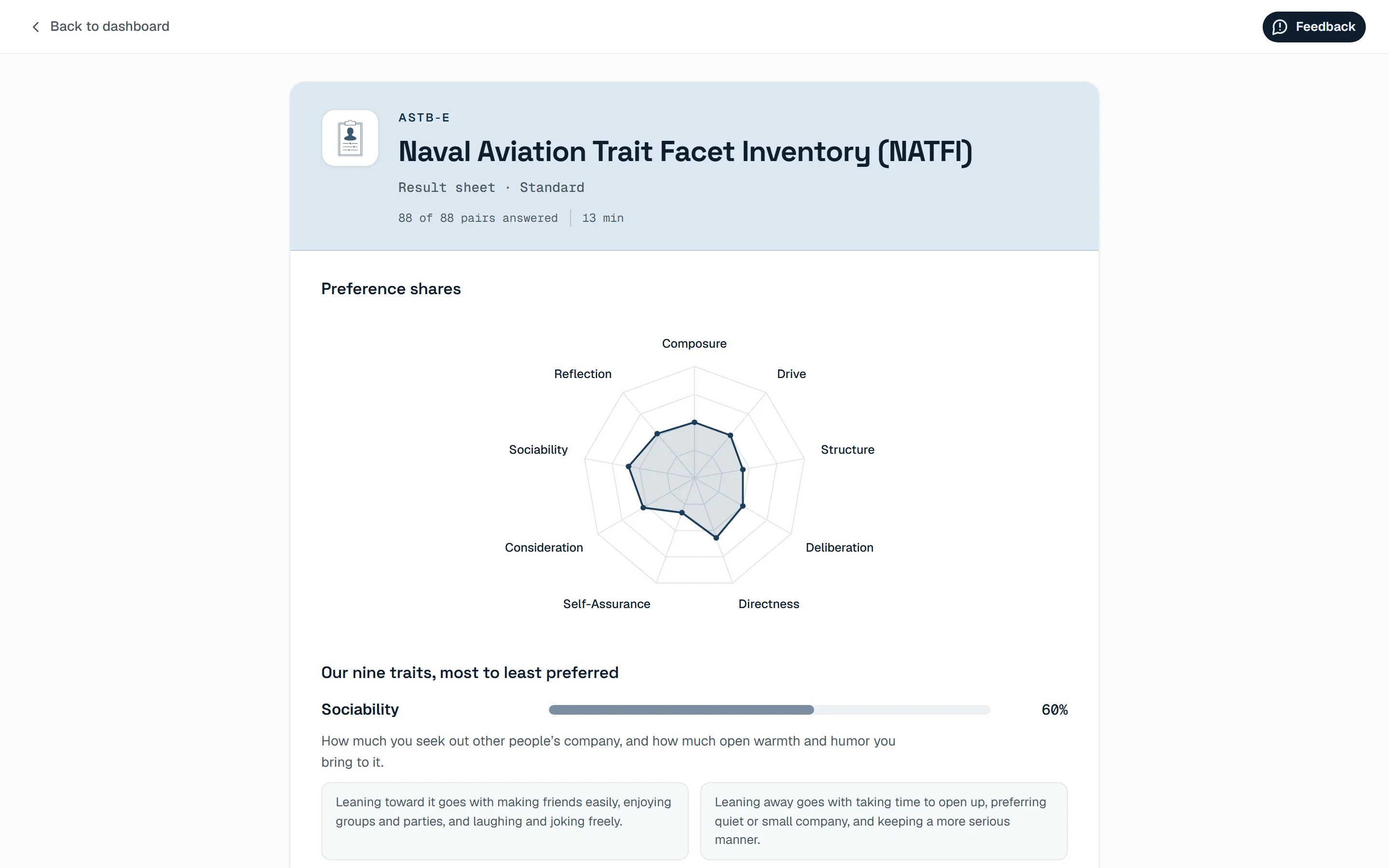Click the Reflection radar axis label
This screenshot has width=1389, height=868.
click(583, 374)
